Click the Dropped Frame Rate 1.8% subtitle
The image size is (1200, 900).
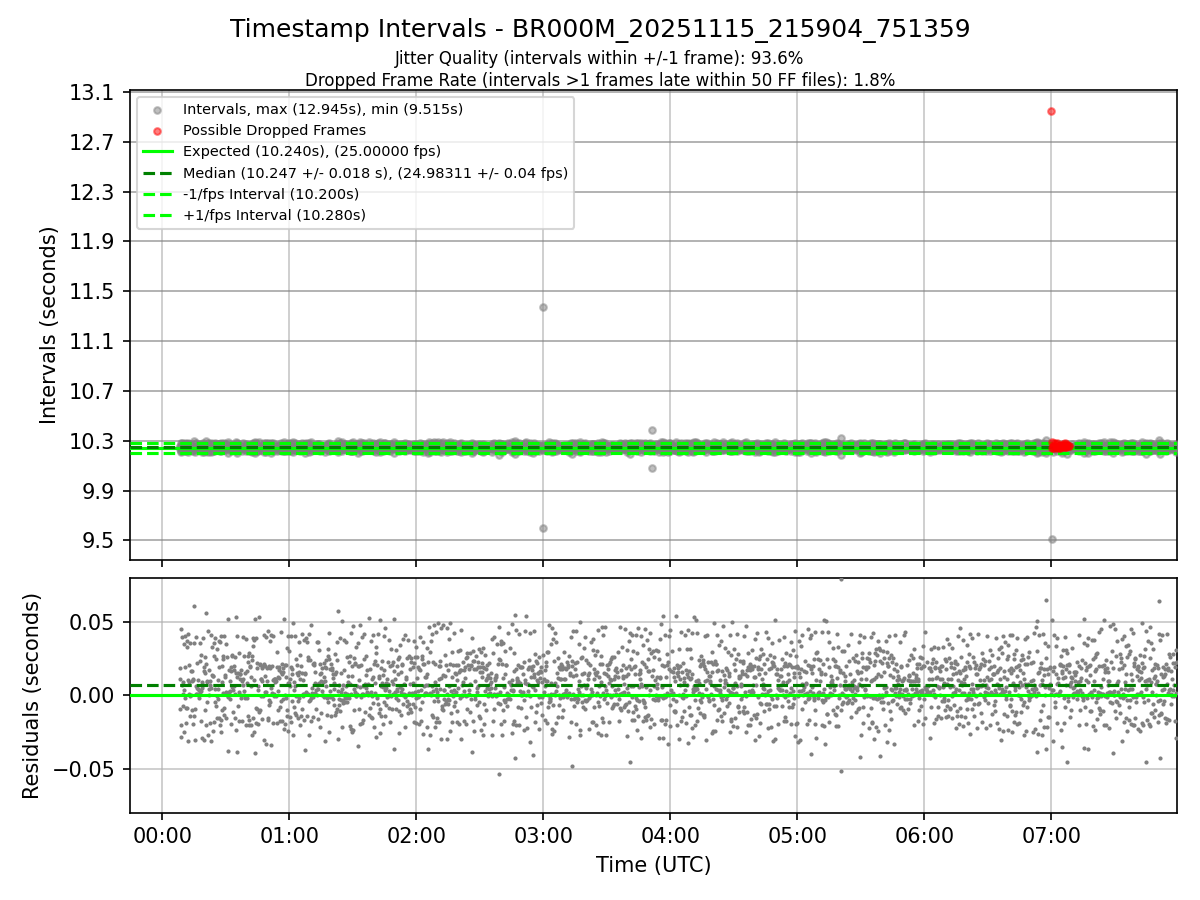(599, 79)
